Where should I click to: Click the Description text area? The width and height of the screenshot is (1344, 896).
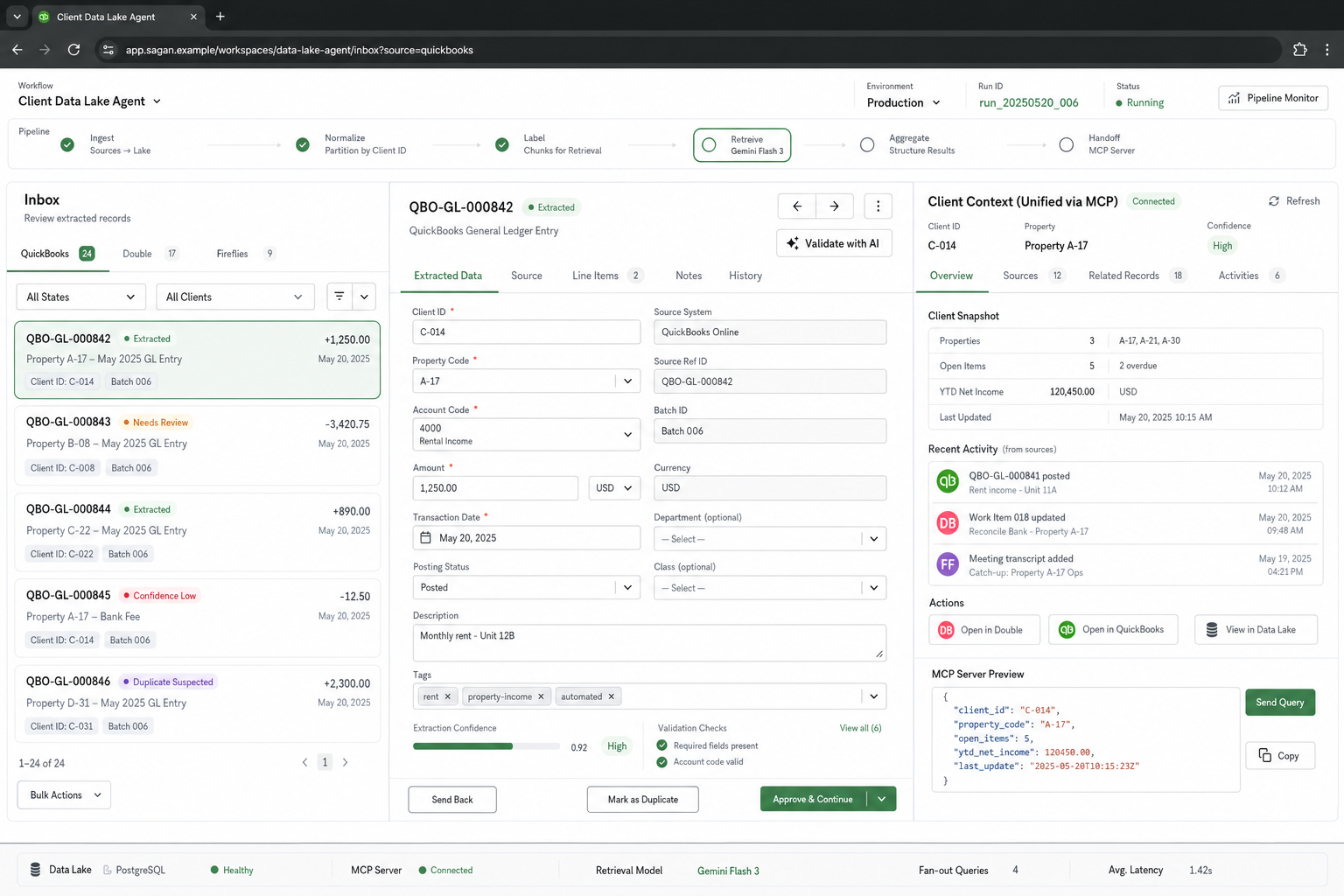649,642
